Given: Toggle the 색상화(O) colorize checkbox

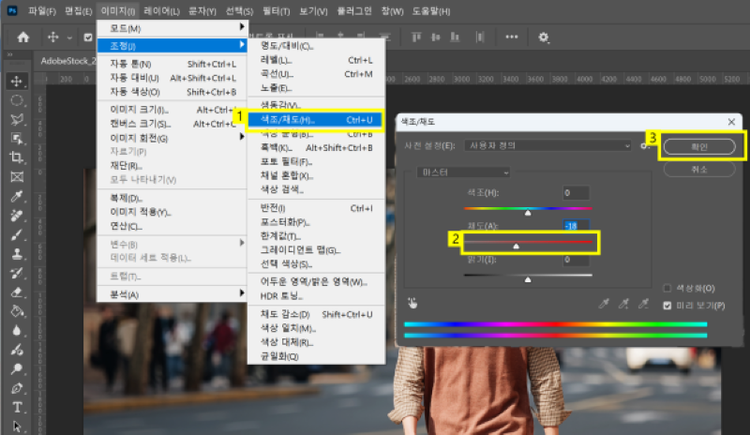Looking at the screenshot, I should pyautogui.click(x=667, y=288).
